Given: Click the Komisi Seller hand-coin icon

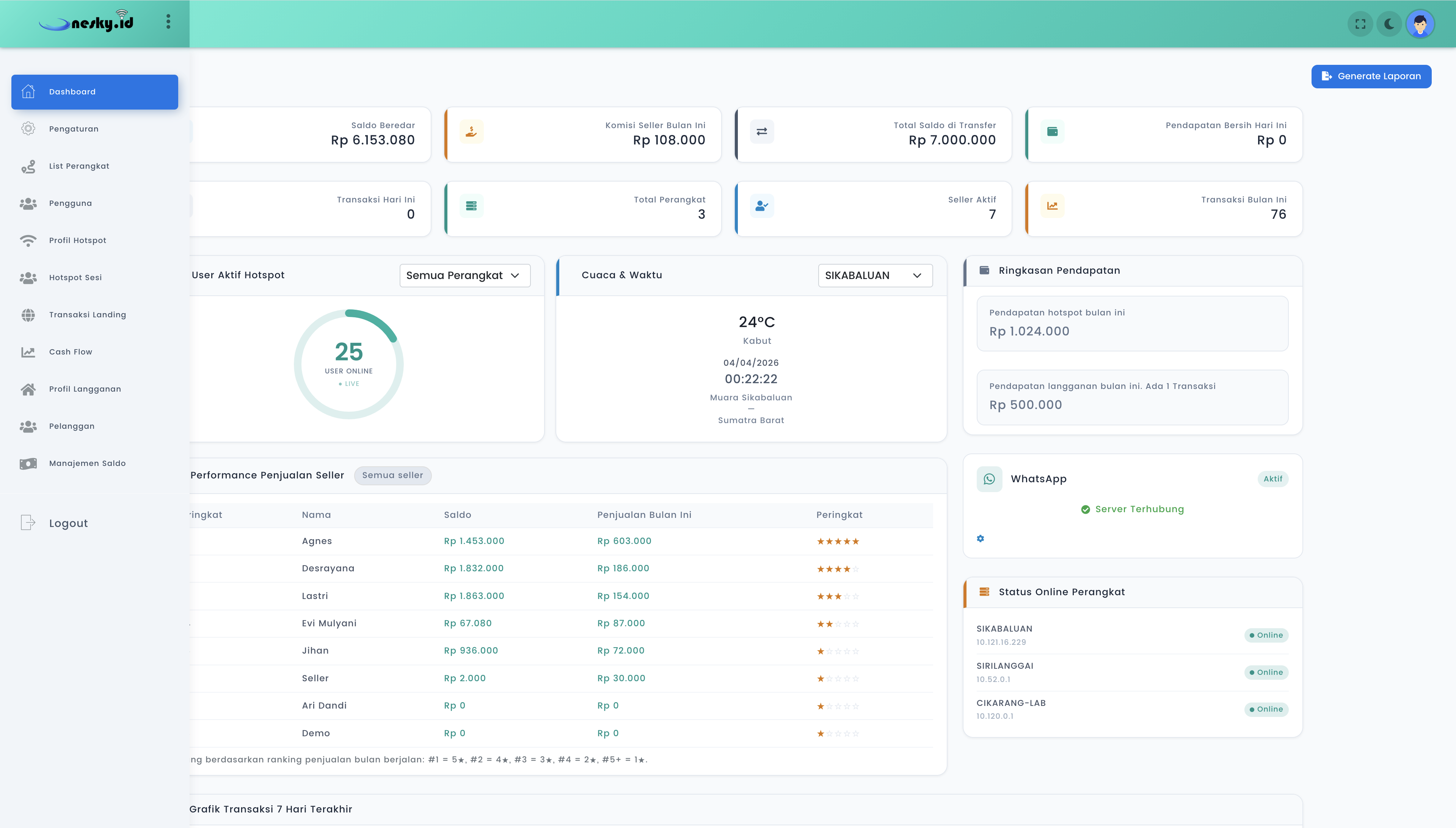Looking at the screenshot, I should tap(471, 131).
